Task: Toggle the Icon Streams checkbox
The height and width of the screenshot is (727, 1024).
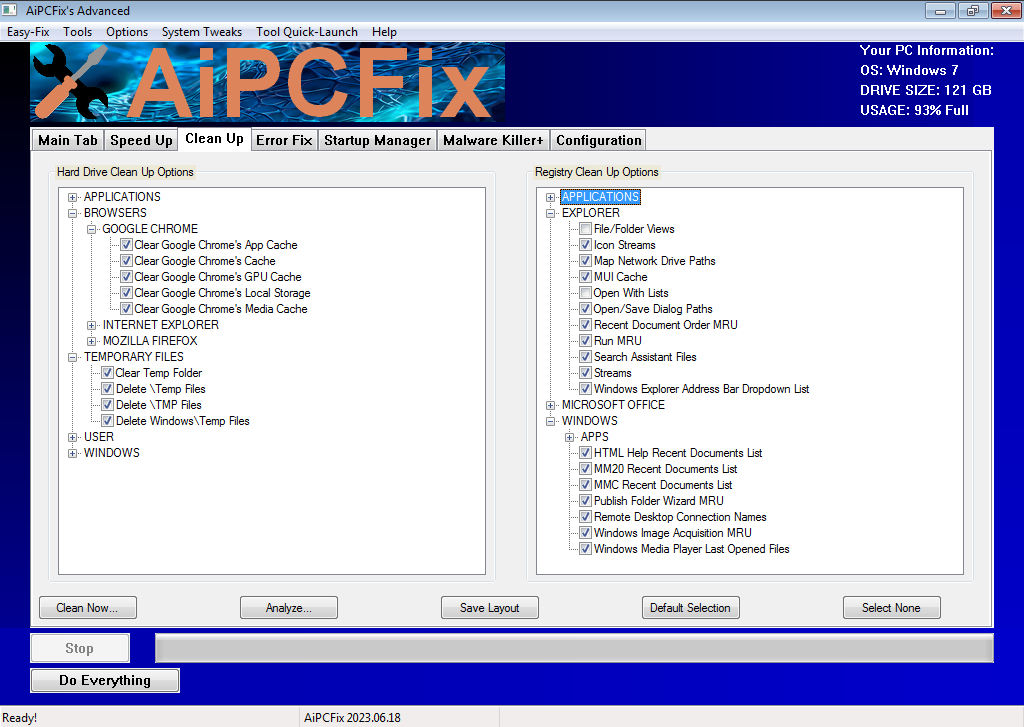Action: pos(586,245)
